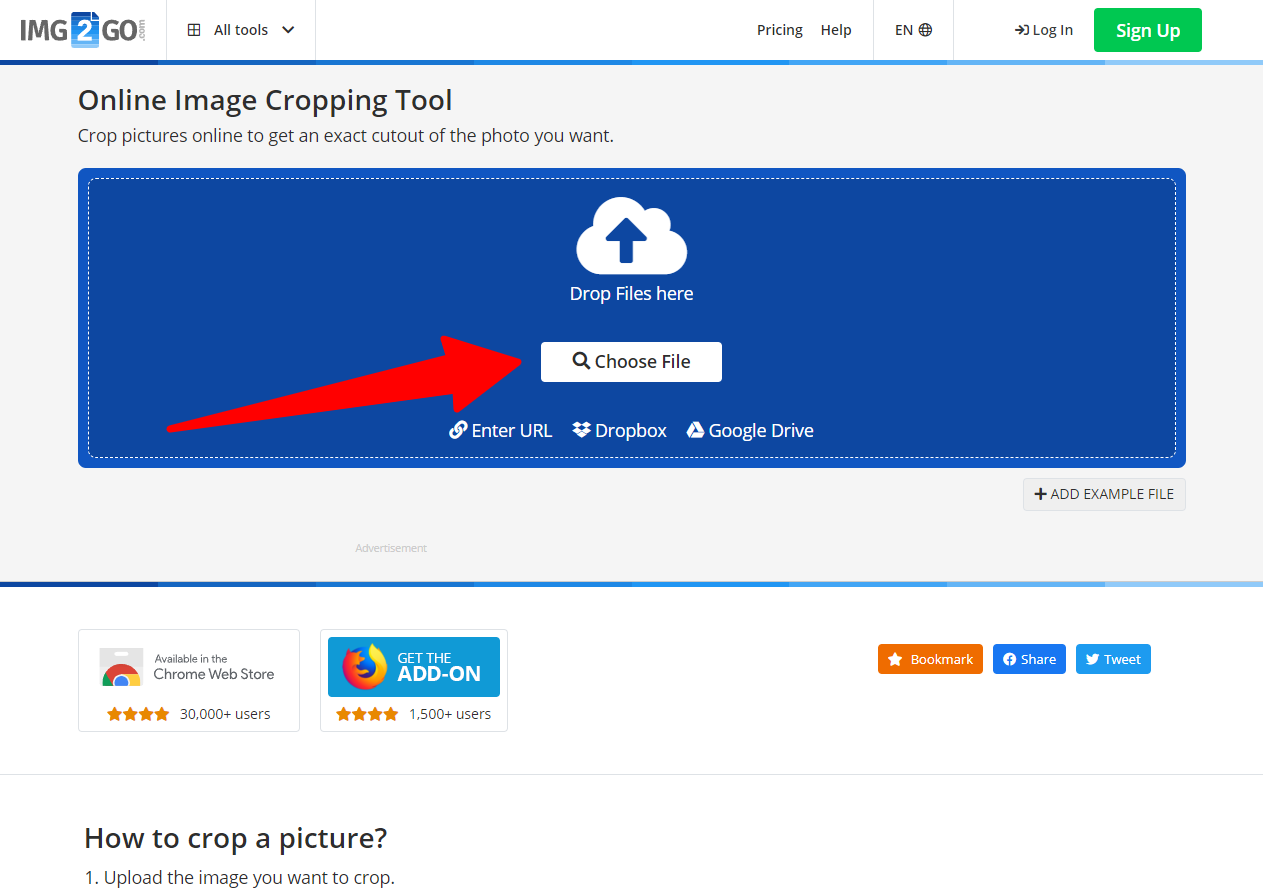
Task: Click the Enter URL chain-link icon
Action: click(x=458, y=430)
